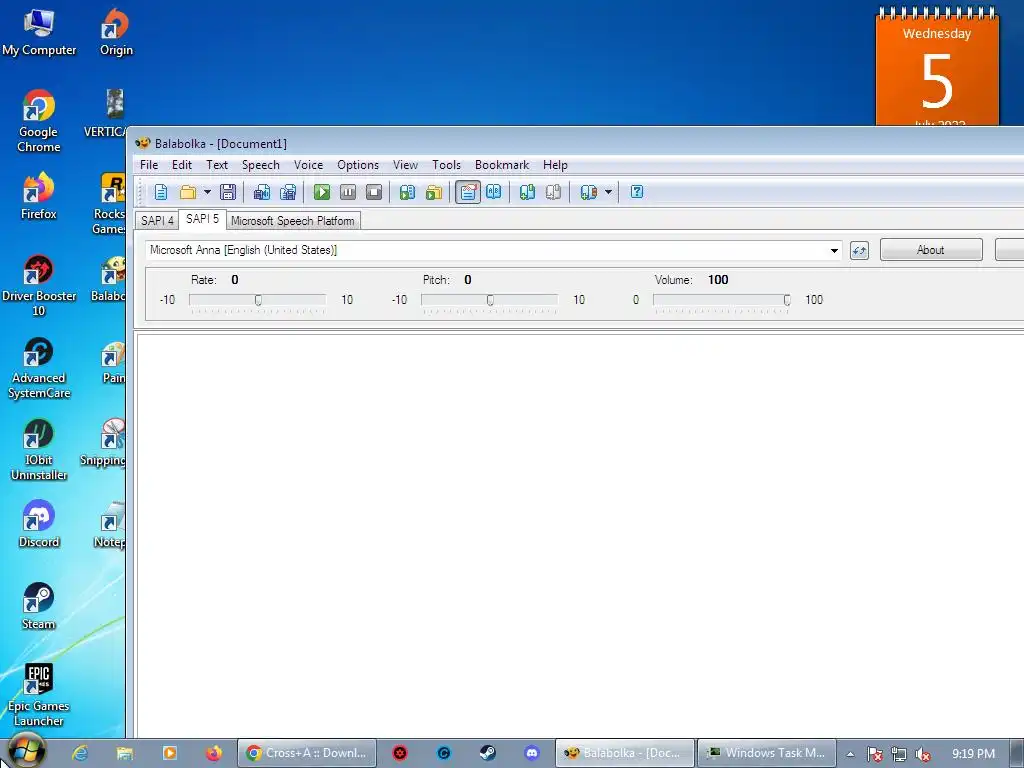This screenshot has height=768, width=1024.
Task: Stop speech with the stop button
Action: (374, 192)
